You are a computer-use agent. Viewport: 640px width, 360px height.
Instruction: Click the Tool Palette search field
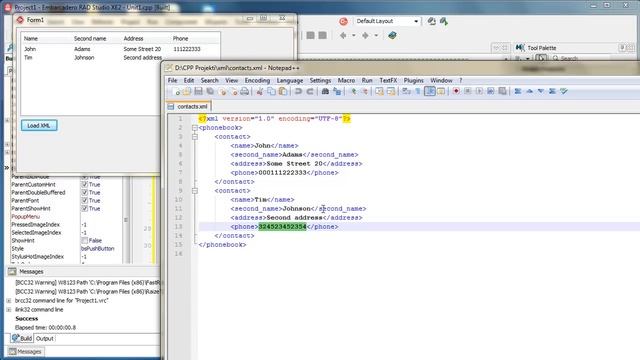tap(581, 58)
